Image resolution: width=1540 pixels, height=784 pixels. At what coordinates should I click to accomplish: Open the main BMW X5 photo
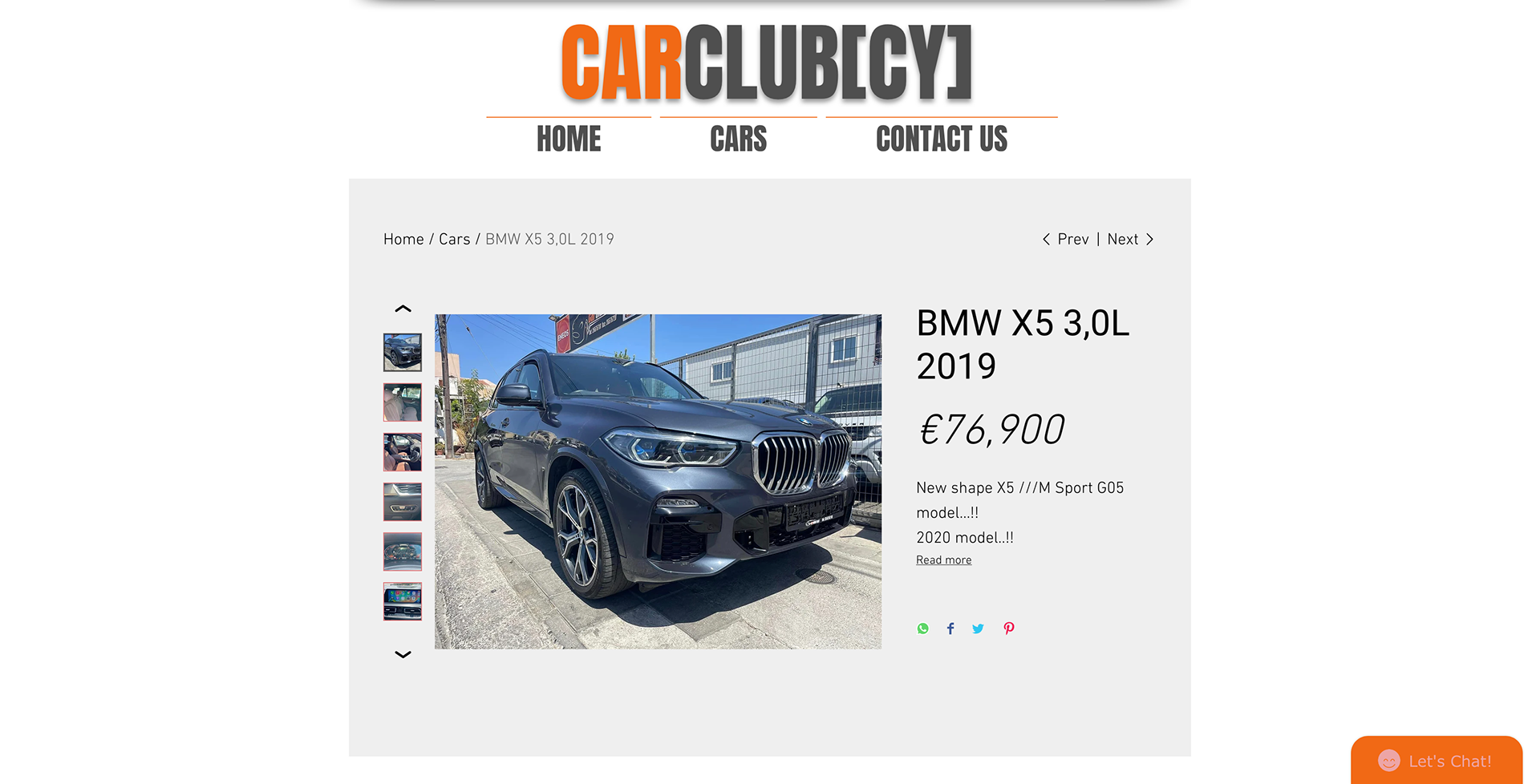tap(658, 481)
